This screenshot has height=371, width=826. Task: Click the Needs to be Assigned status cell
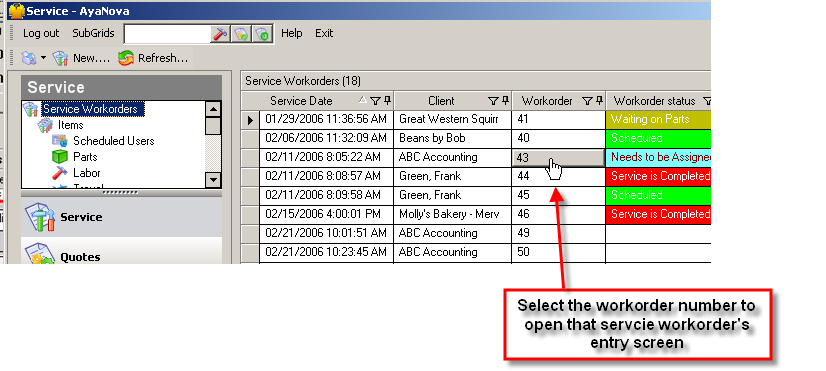(658, 158)
